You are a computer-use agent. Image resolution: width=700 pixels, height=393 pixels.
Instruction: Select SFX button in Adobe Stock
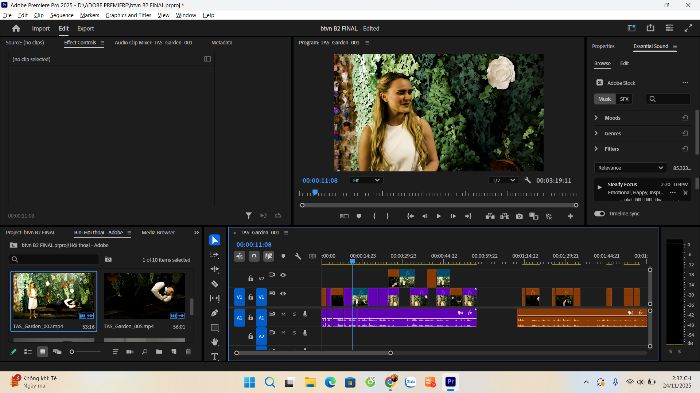pos(624,99)
